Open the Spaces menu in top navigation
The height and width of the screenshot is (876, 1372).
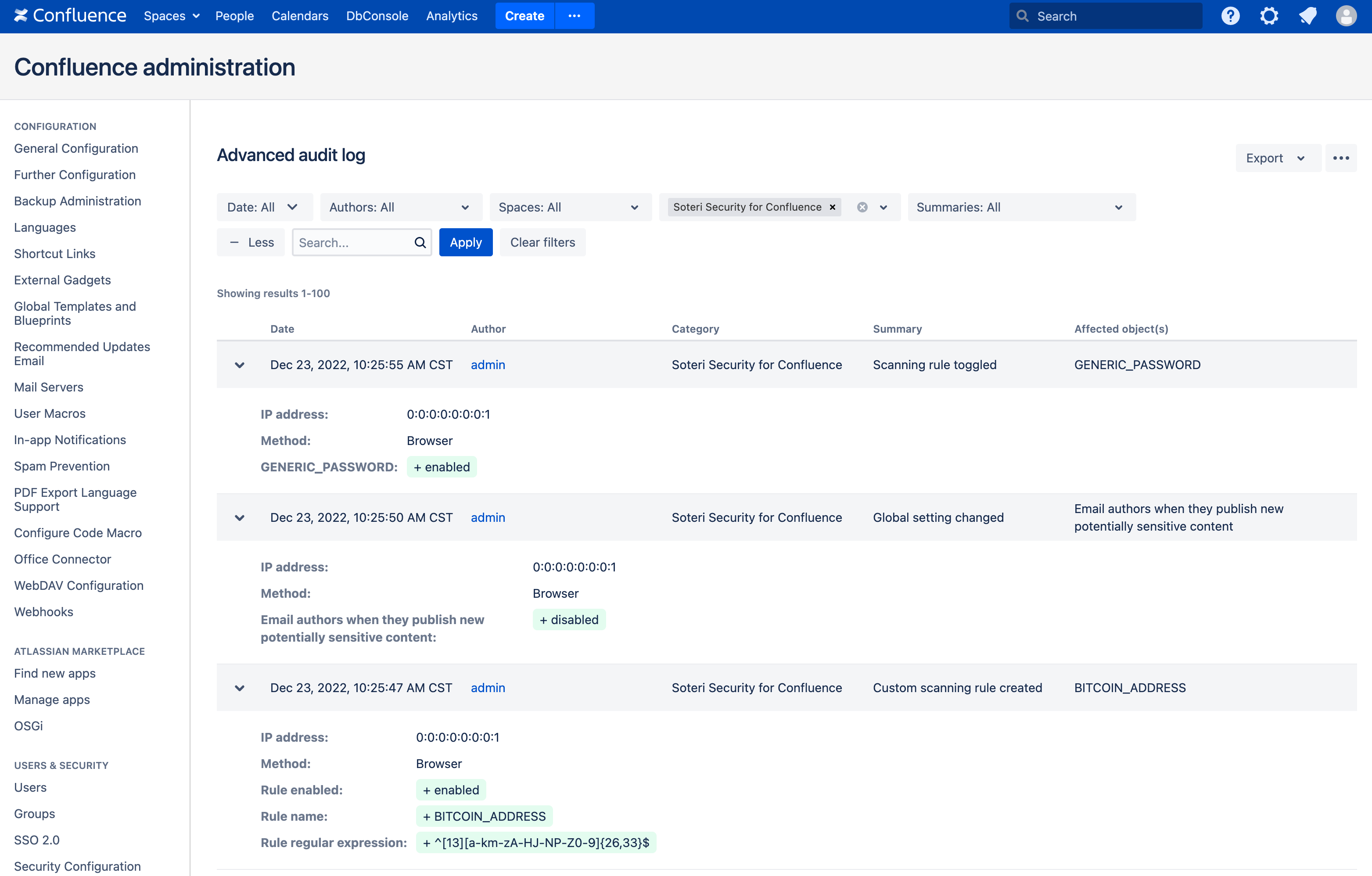172,16
